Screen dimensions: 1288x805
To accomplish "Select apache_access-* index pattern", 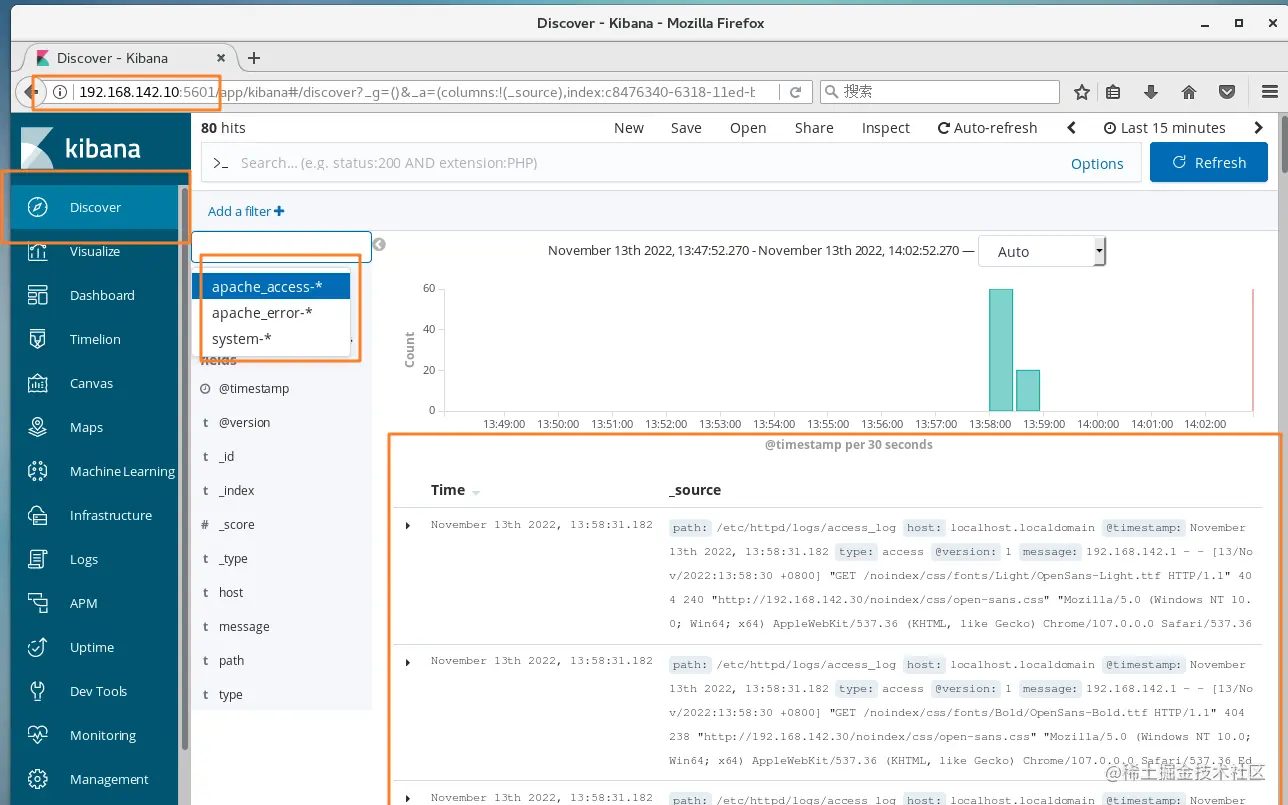I will [271, 287].
